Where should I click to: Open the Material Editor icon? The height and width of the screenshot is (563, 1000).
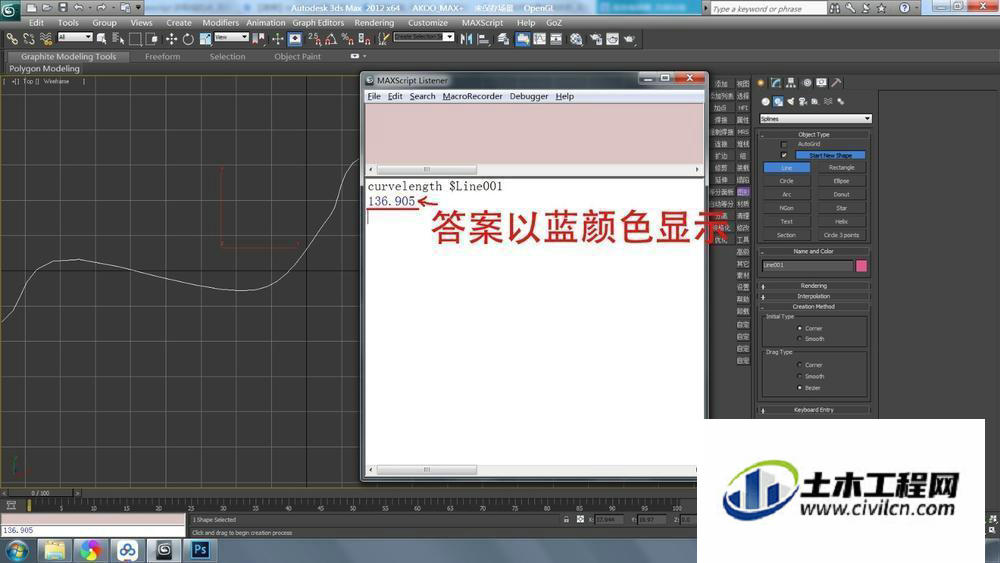pos(577,39)
